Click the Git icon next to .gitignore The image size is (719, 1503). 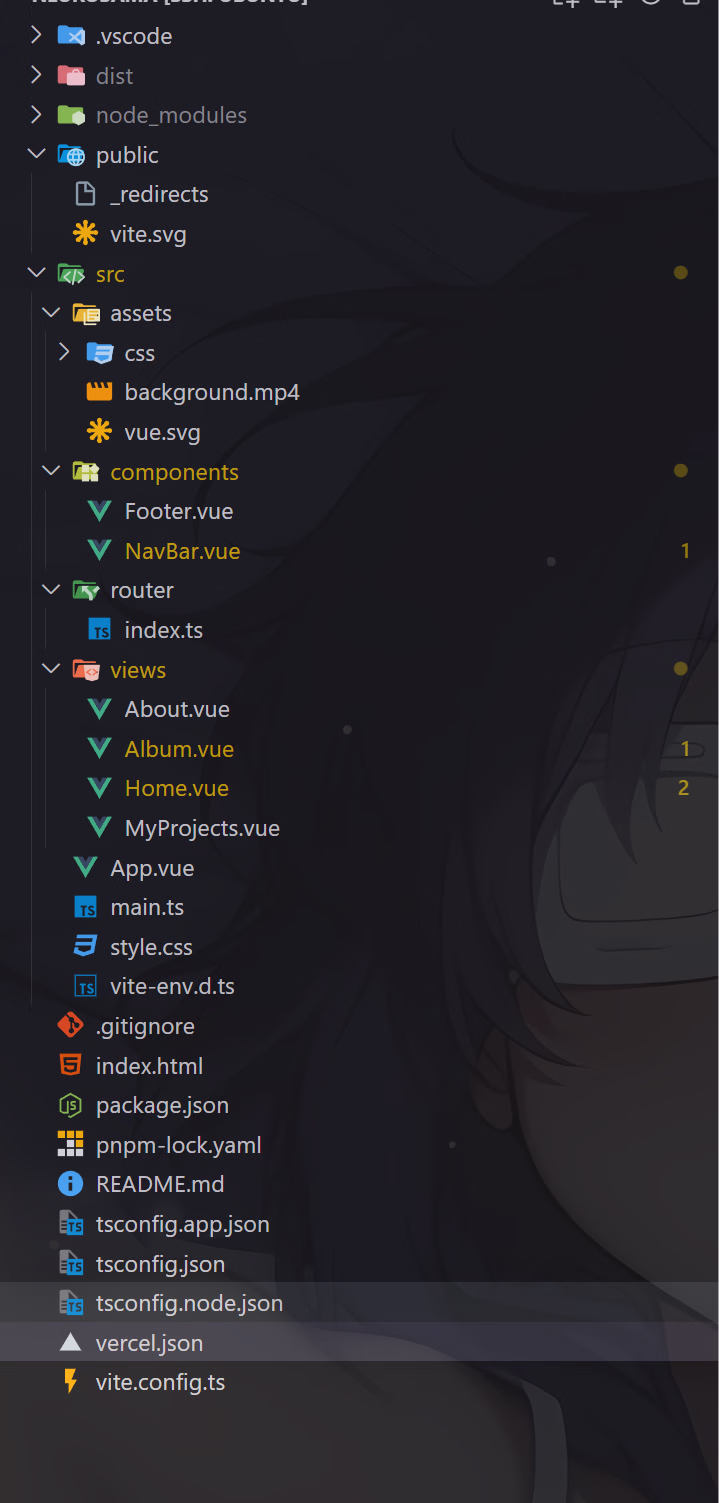click(x=70, y=1025)
